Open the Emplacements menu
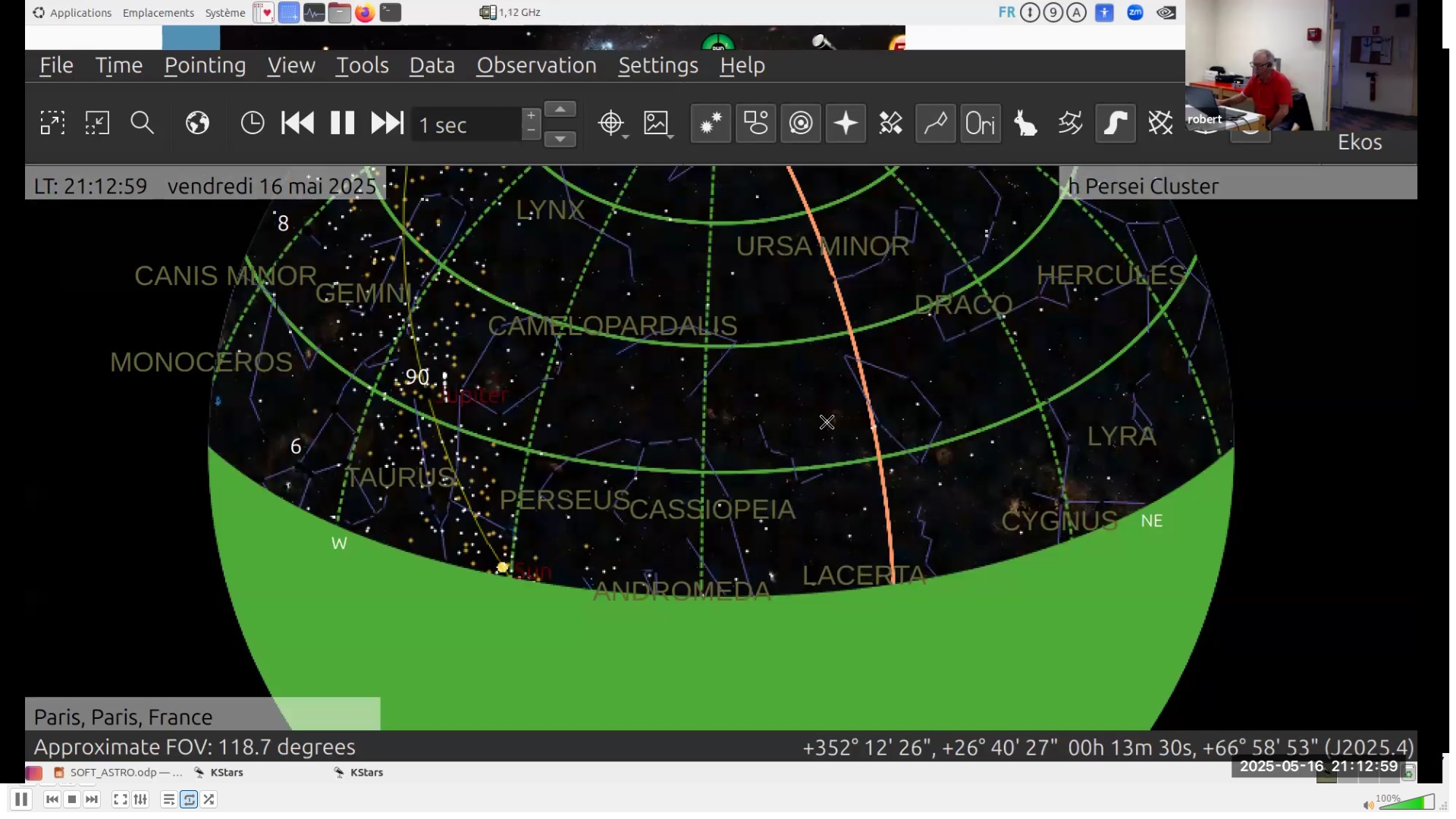This screenshot has height=819, width=1456. [x=158, y=12]
